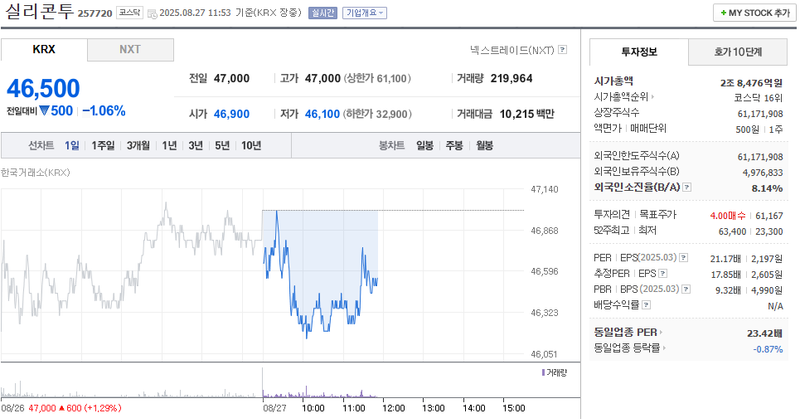Select the 1주일 chart period
800x419 pixels.
(103, 145)
